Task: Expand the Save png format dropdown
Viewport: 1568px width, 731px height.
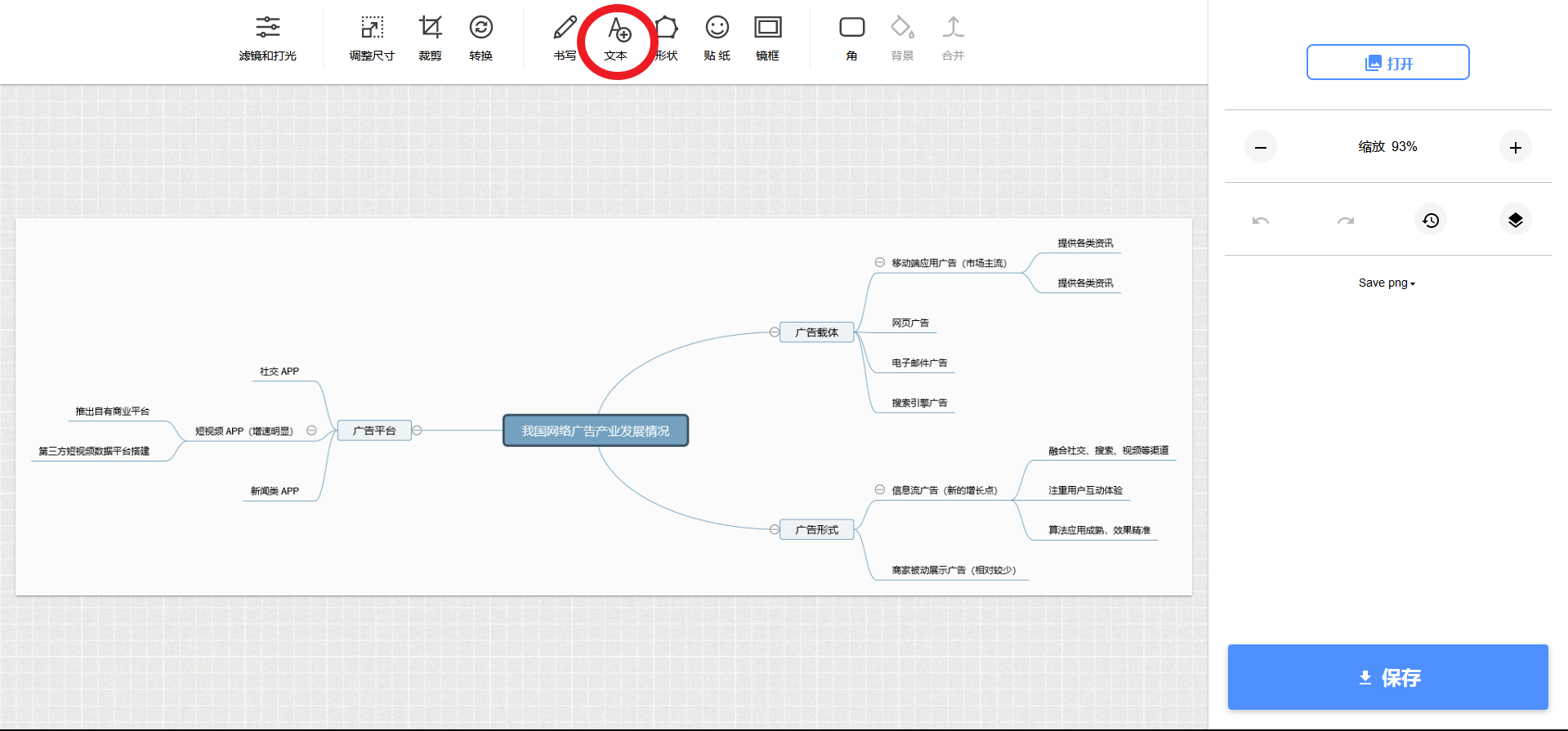Action: coord(1387,283)
